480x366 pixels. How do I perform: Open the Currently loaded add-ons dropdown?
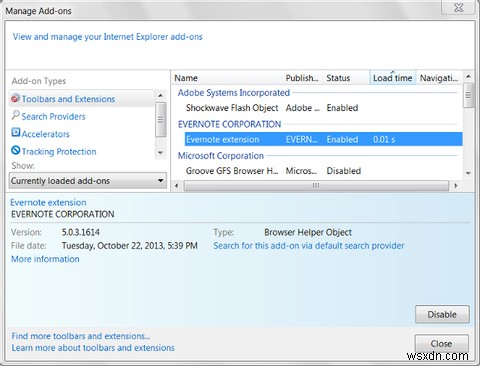88,181
